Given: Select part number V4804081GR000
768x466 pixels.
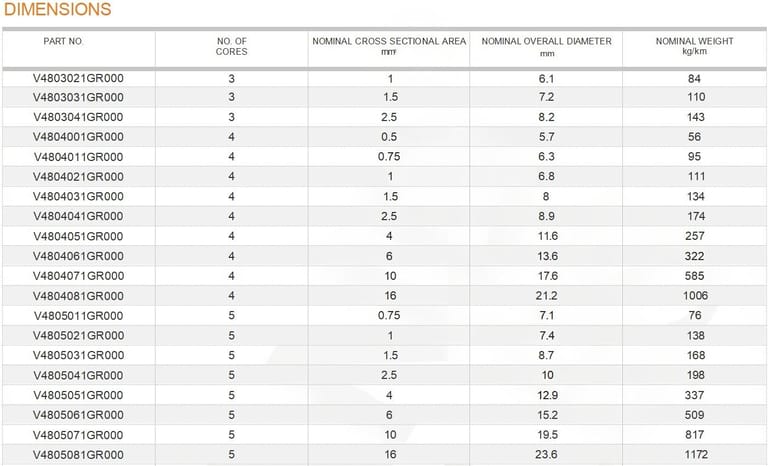Looking at the screenshot, I should [x=79, y=296].
